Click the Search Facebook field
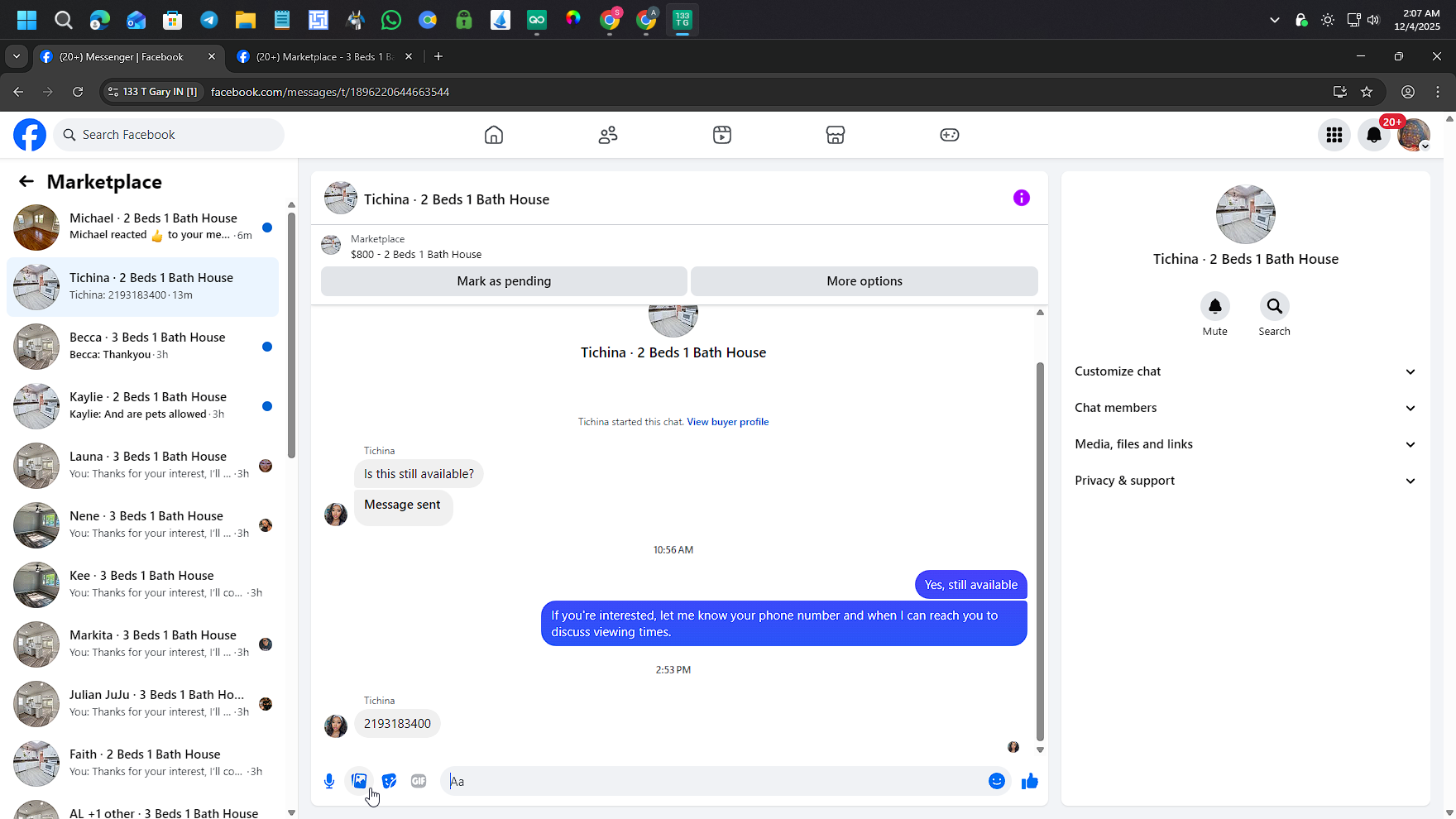 tap(169, 135)
